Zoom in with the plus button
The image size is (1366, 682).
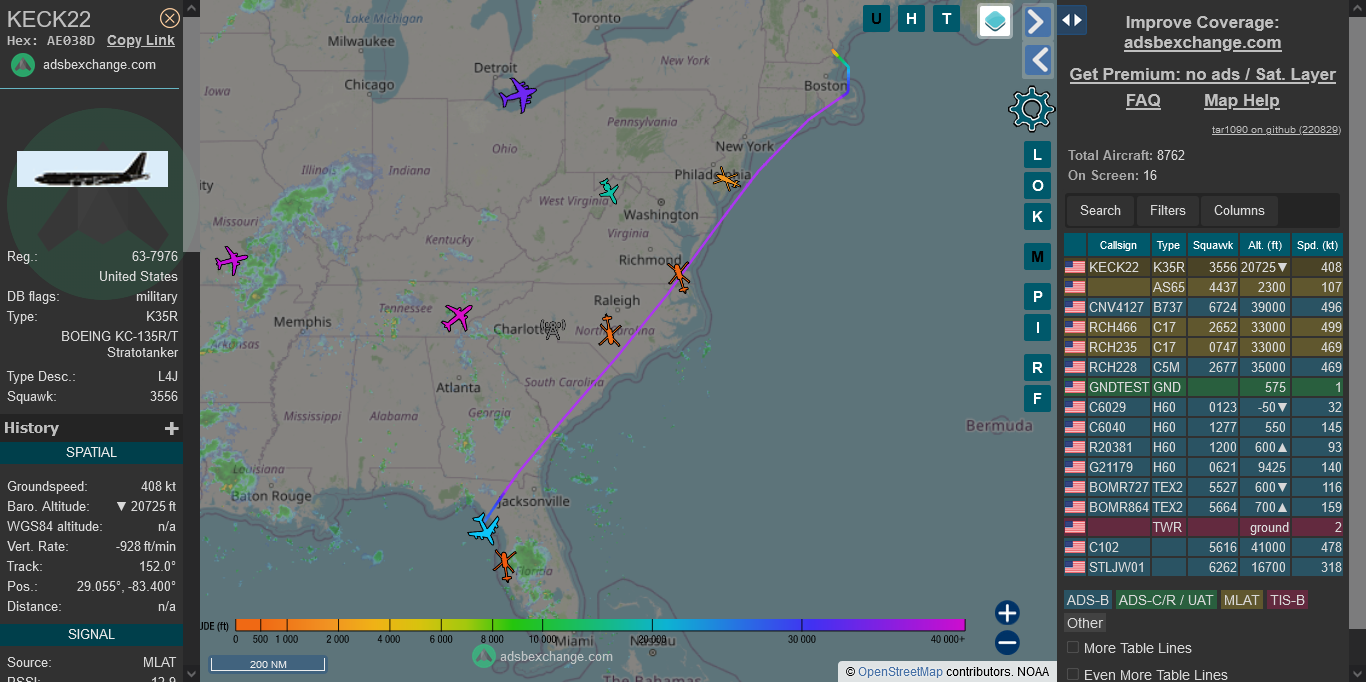pyautogui.click(x=1007, y=613)
